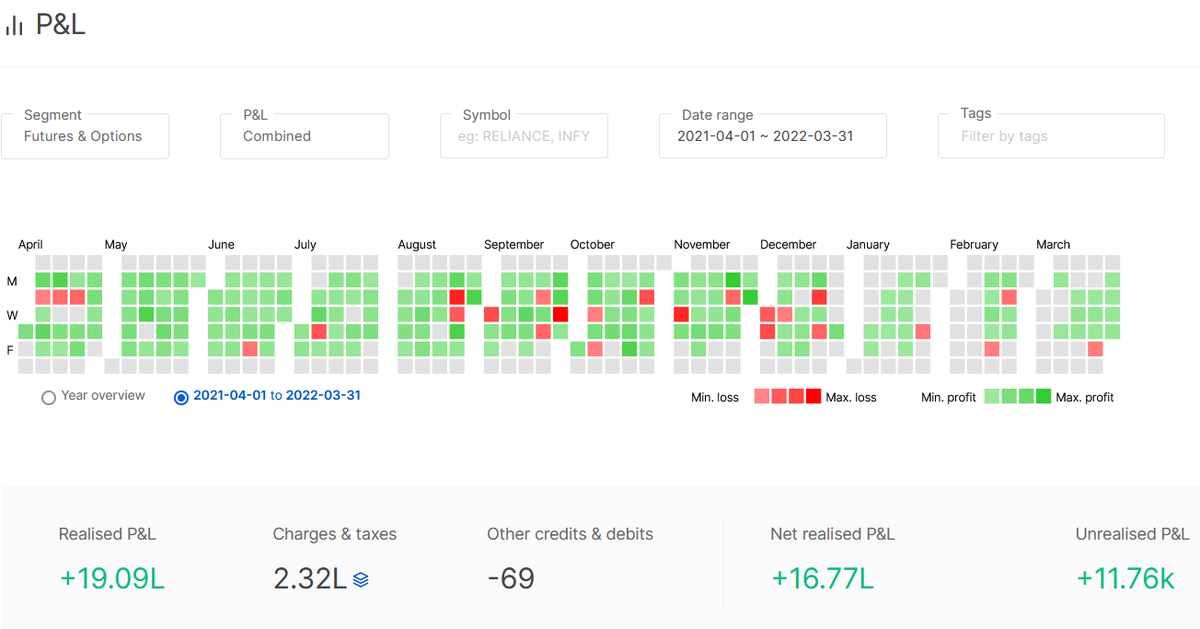Click the Unrealised P&L value +11.76k
The height and width of the screenshot is (629, 1200).
click(x=1125, y=578)
